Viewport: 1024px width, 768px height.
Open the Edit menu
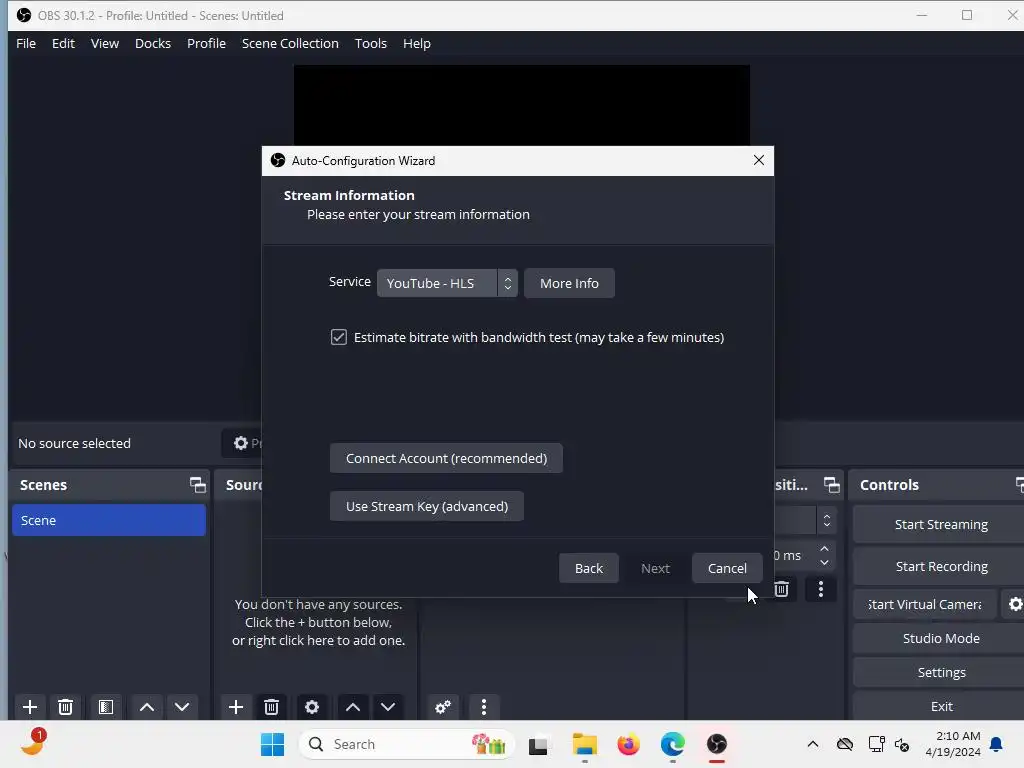click(x=63, y=44)
